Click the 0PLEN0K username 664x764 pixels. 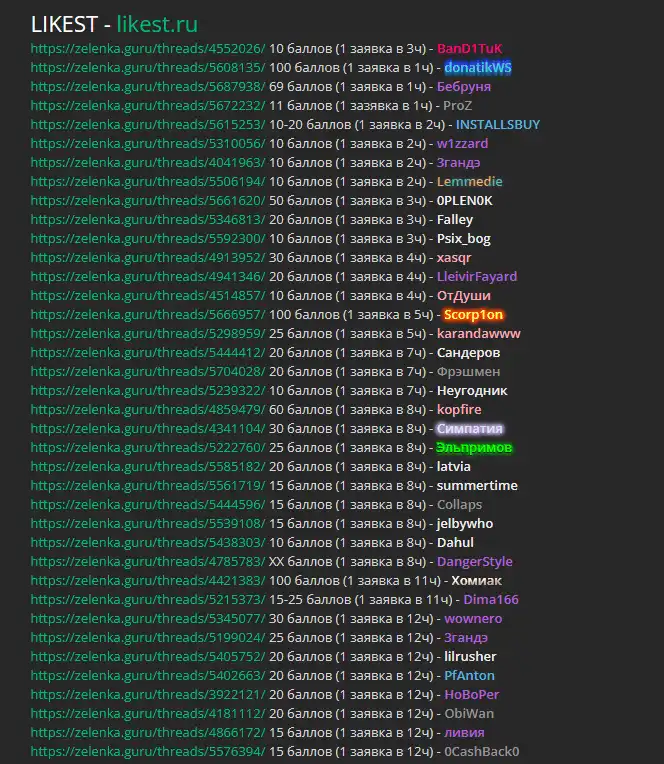(465, 201)
